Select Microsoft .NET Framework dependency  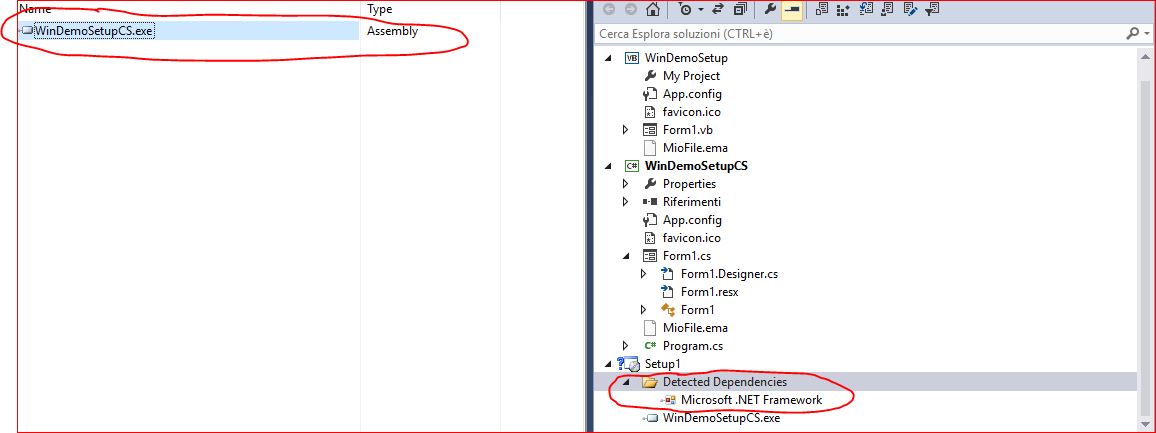point(751,400)
